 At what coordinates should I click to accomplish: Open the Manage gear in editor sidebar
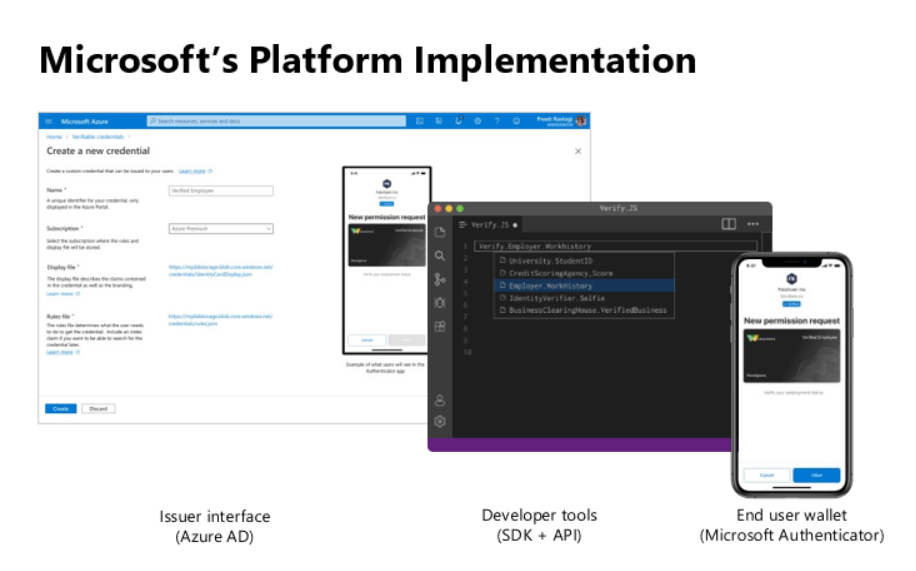click(440, 422)
